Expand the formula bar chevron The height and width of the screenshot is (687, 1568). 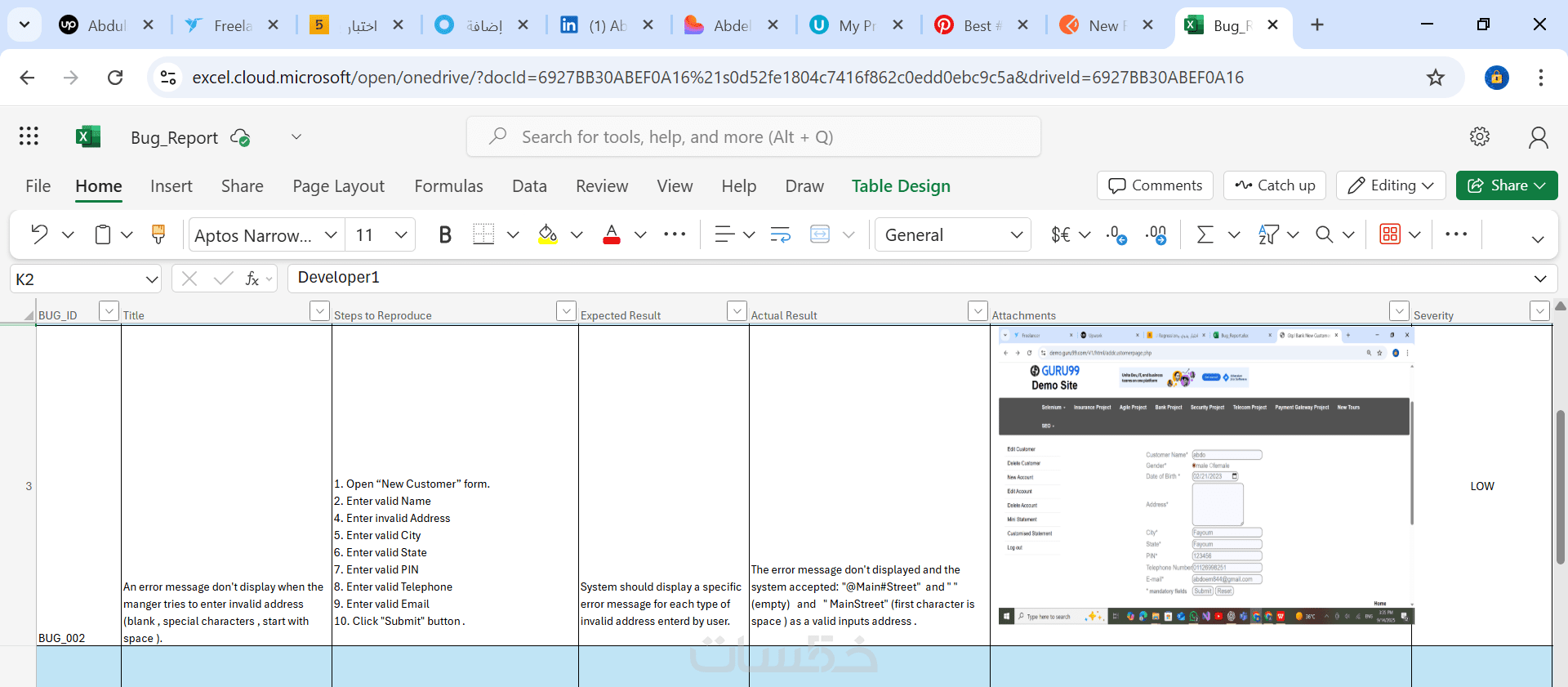click(x=1540, y=279)
